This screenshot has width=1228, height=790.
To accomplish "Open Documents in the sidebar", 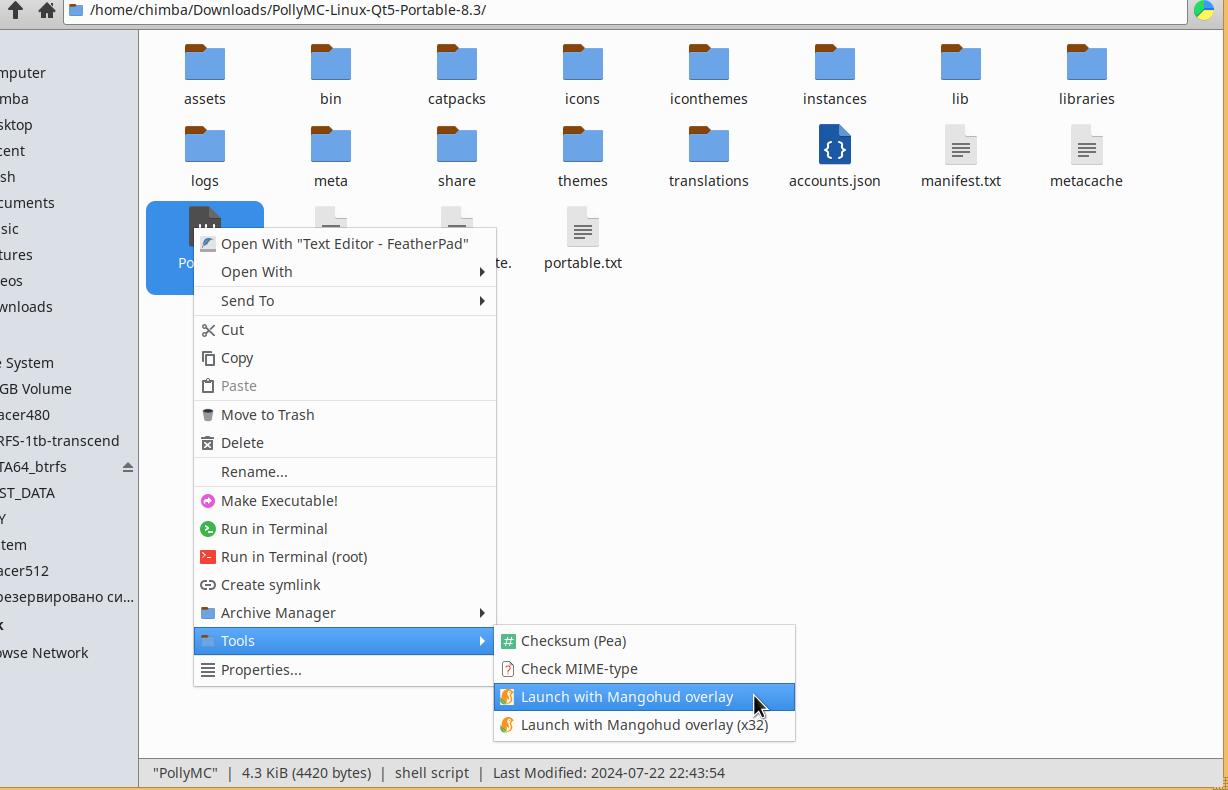I will 27,203.
